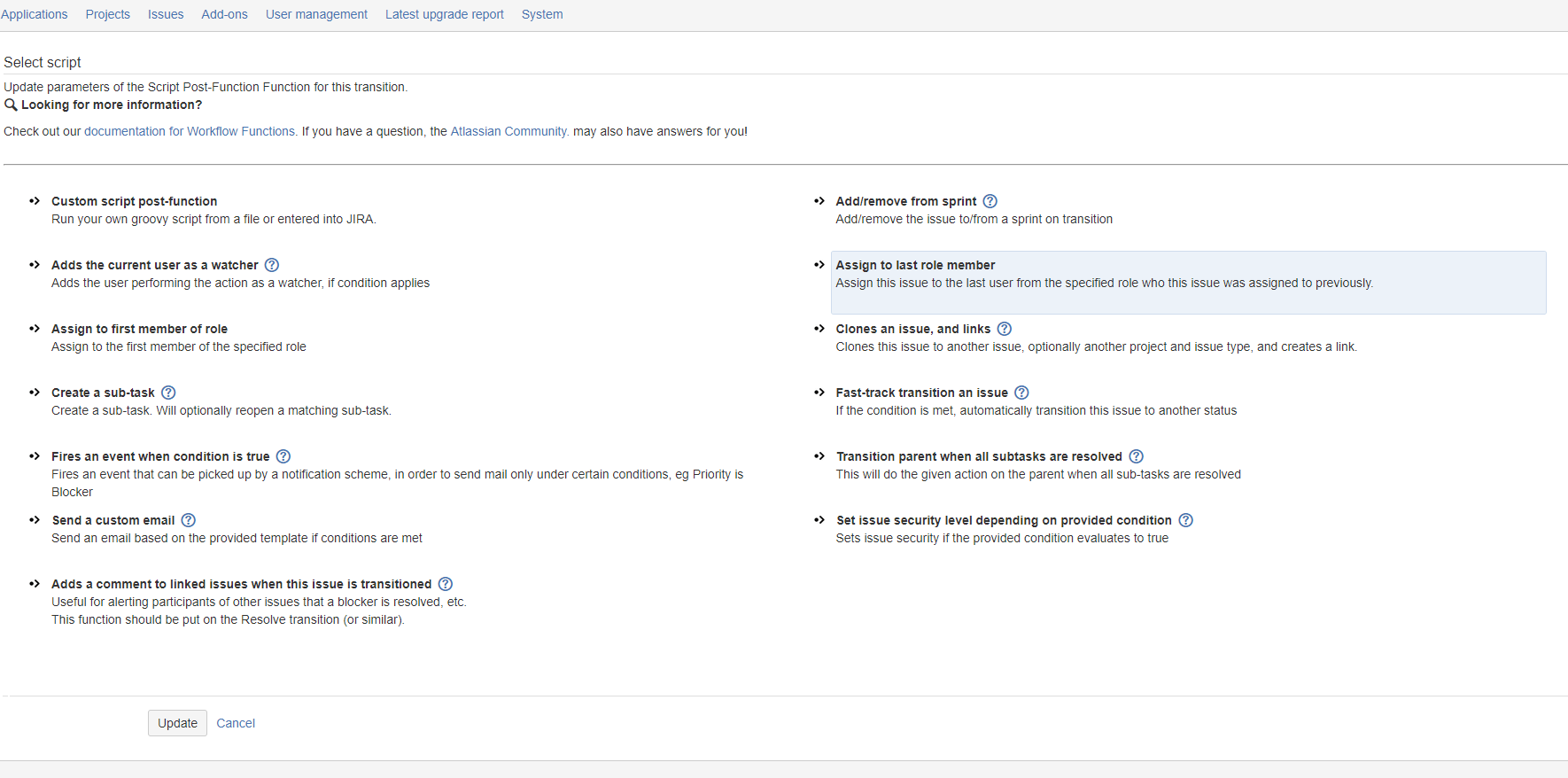This screenshot has height=778, width=1568.
Task: Select Assign to first member of role
Action: coord(139,329)
